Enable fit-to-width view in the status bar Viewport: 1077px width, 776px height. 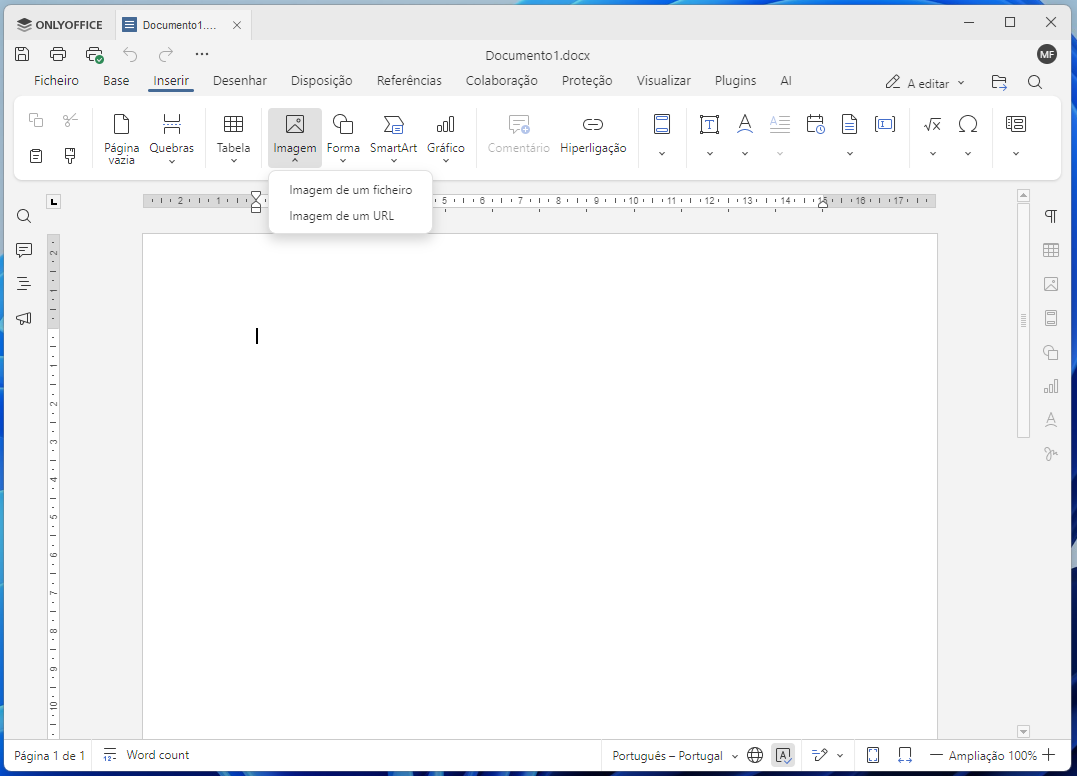pyautogui.click(x=903, y=755)
